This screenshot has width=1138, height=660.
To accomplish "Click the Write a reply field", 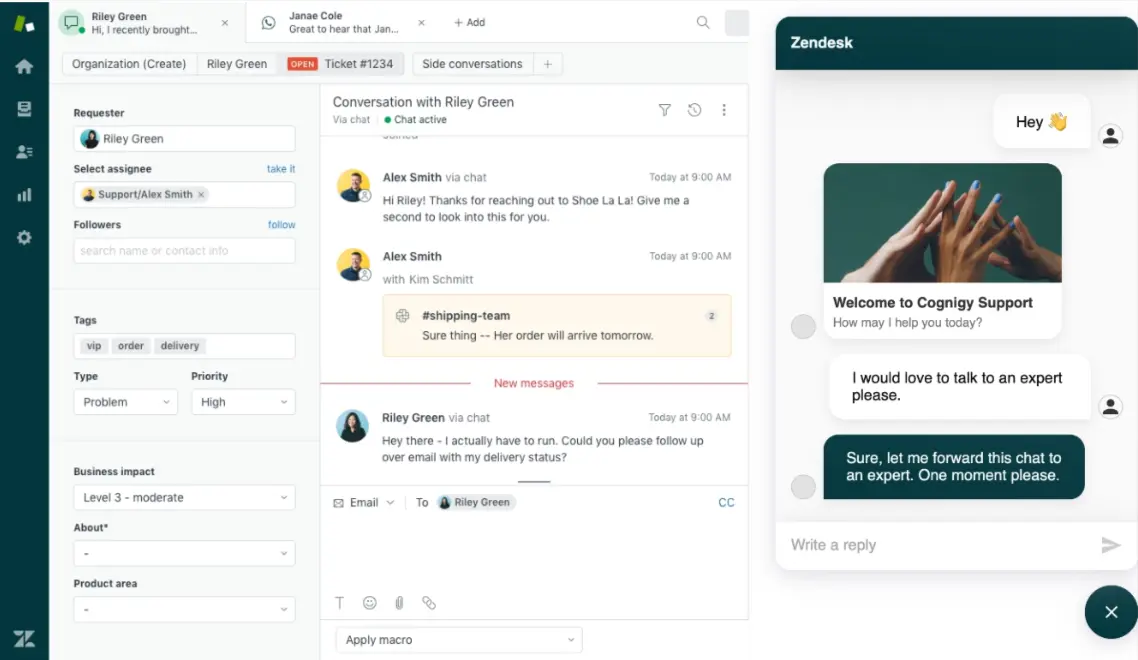I will click(x=935, y=545).
